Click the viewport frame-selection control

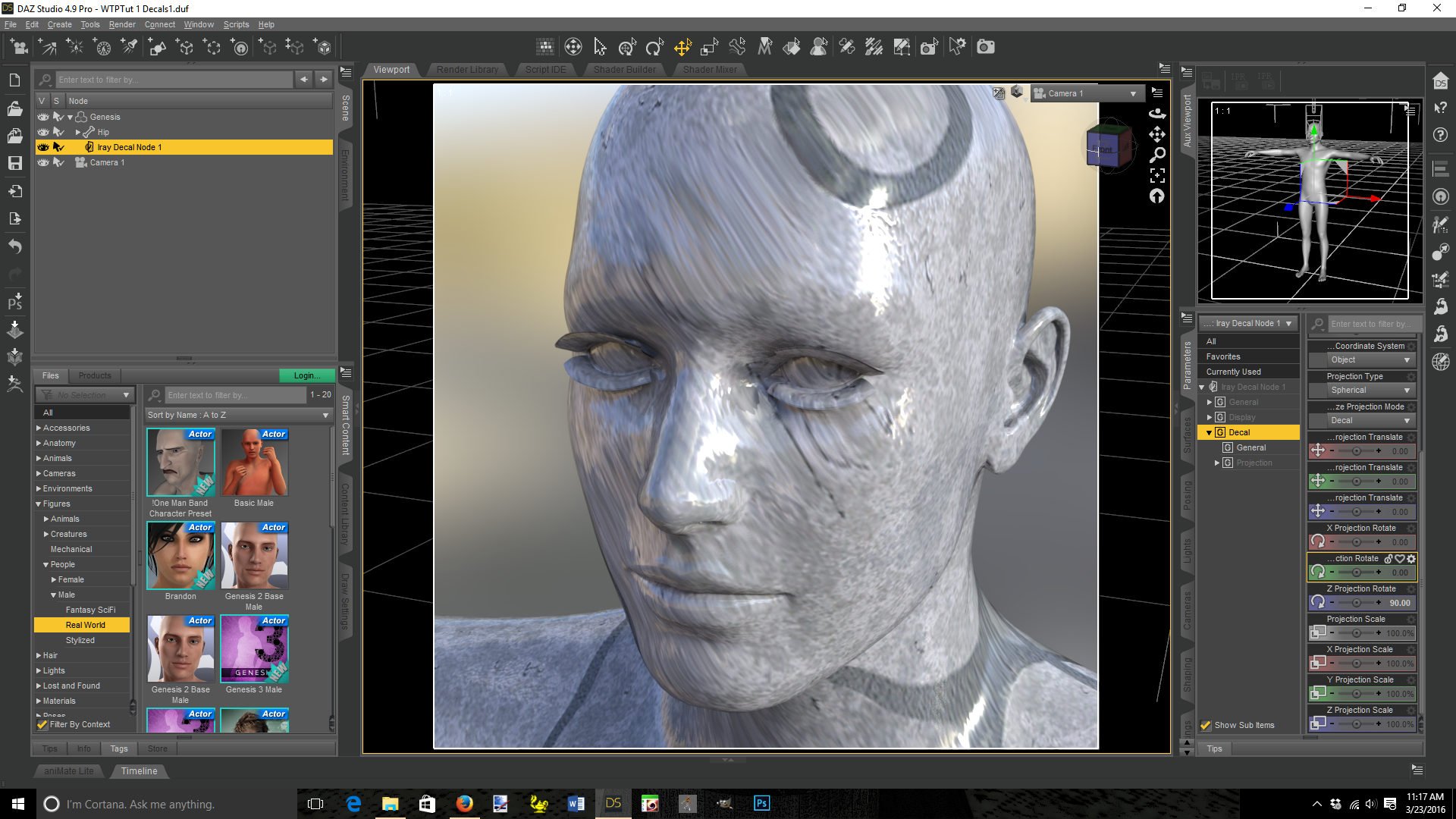point(1157,175)
